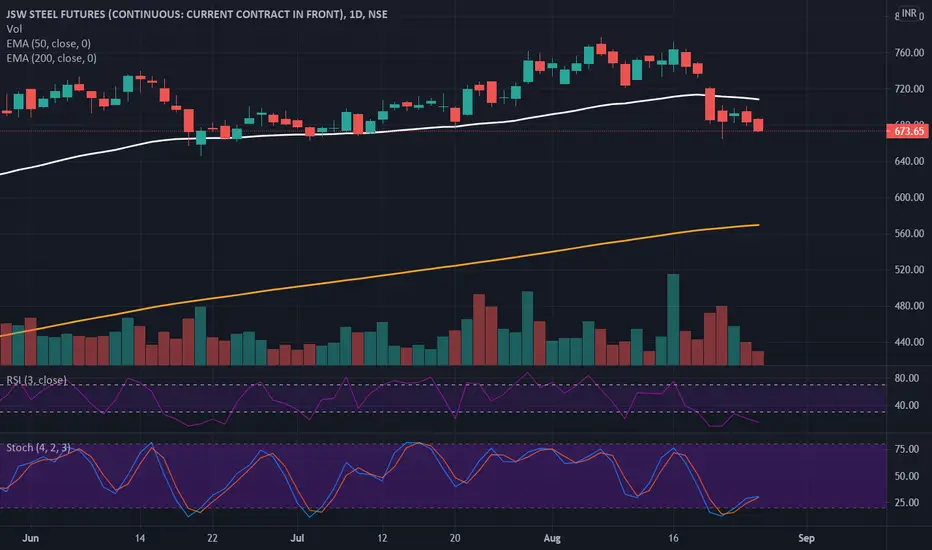
Task: Click the 14 date label on time axis
Action: 140,538
